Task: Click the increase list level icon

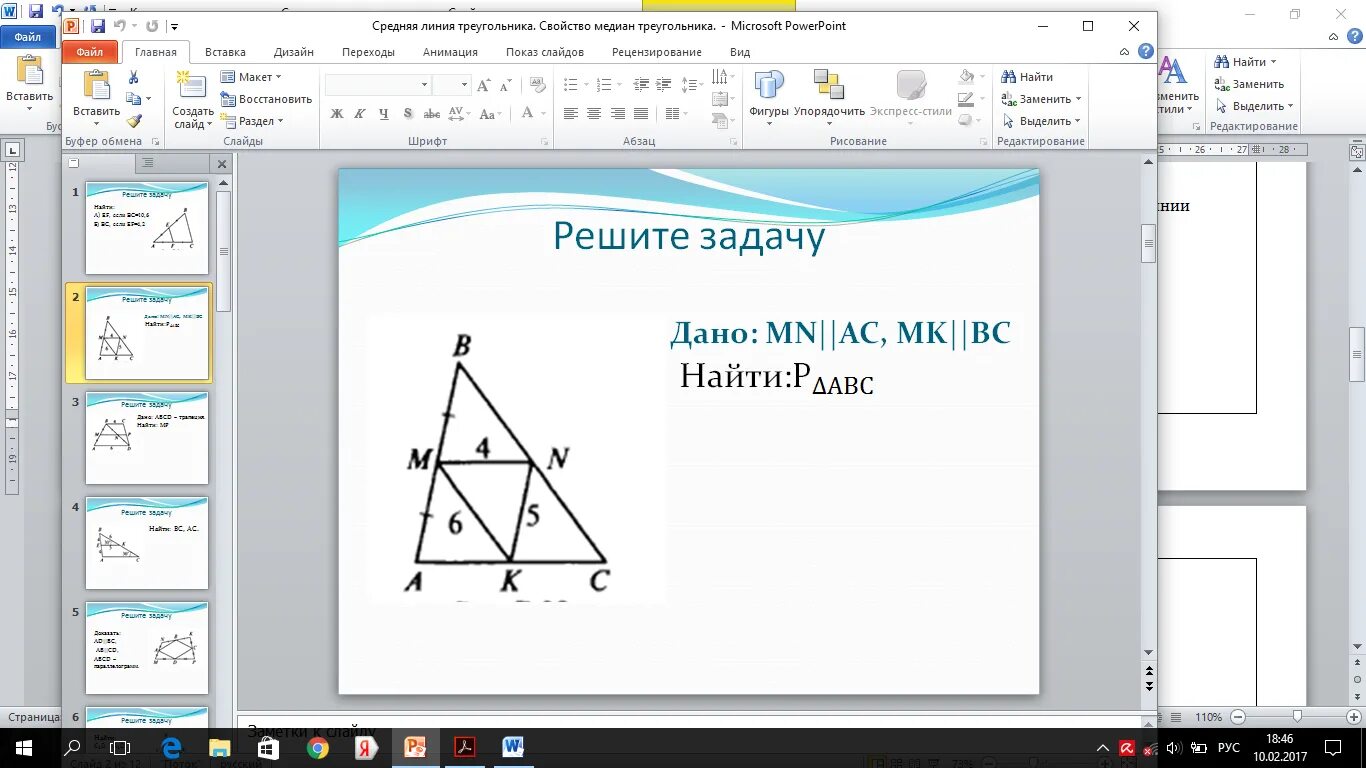Action: 663,83
